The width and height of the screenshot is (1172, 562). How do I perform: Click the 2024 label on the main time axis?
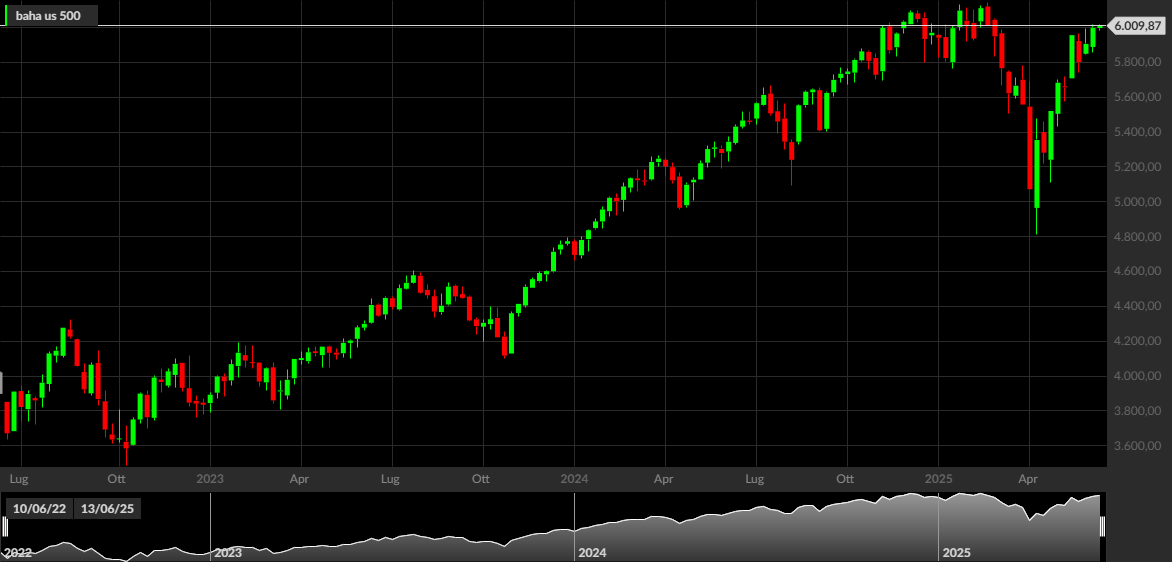574,477
